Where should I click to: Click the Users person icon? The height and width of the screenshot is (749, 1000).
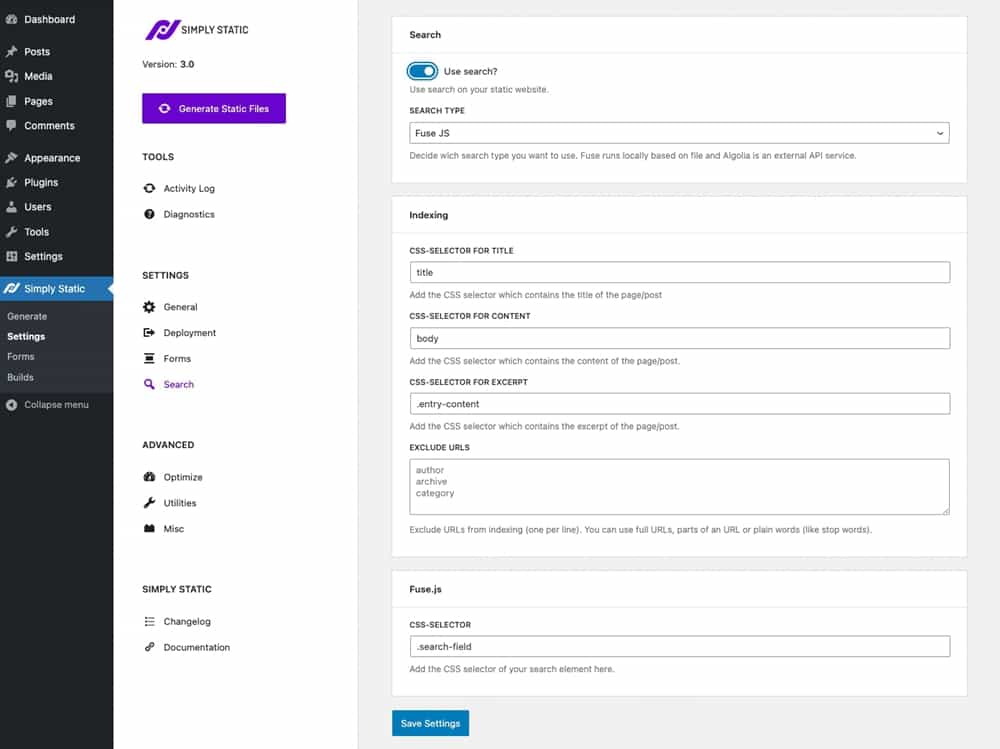(11, 207)
